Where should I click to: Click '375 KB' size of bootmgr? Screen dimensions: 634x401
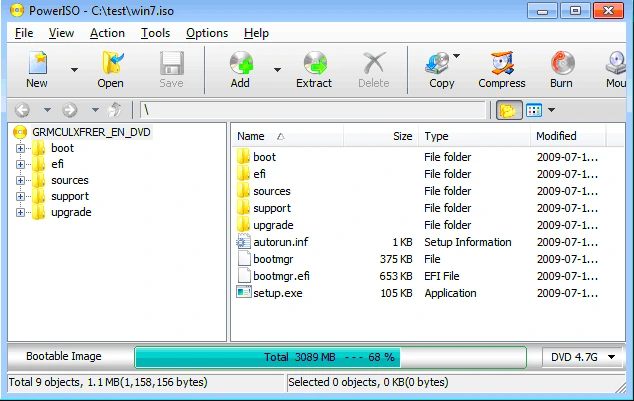396,259
